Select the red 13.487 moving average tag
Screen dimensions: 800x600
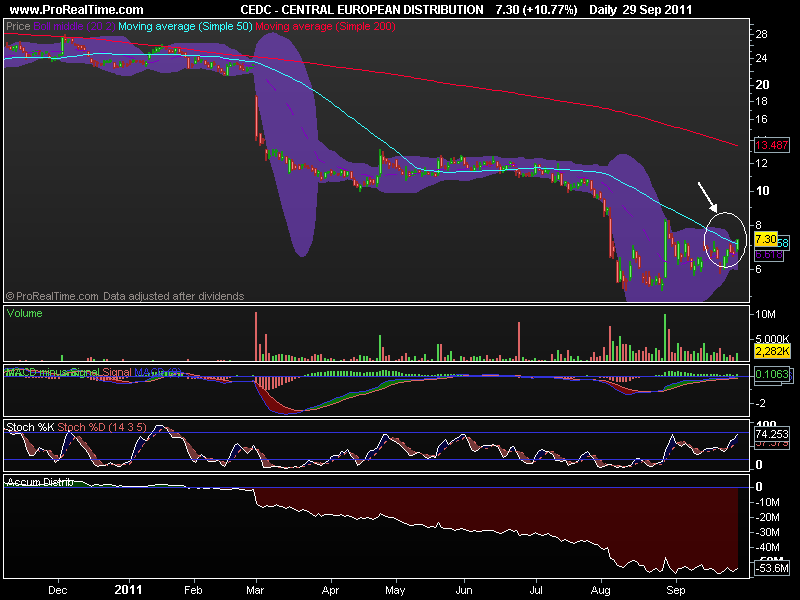point(771,145)
